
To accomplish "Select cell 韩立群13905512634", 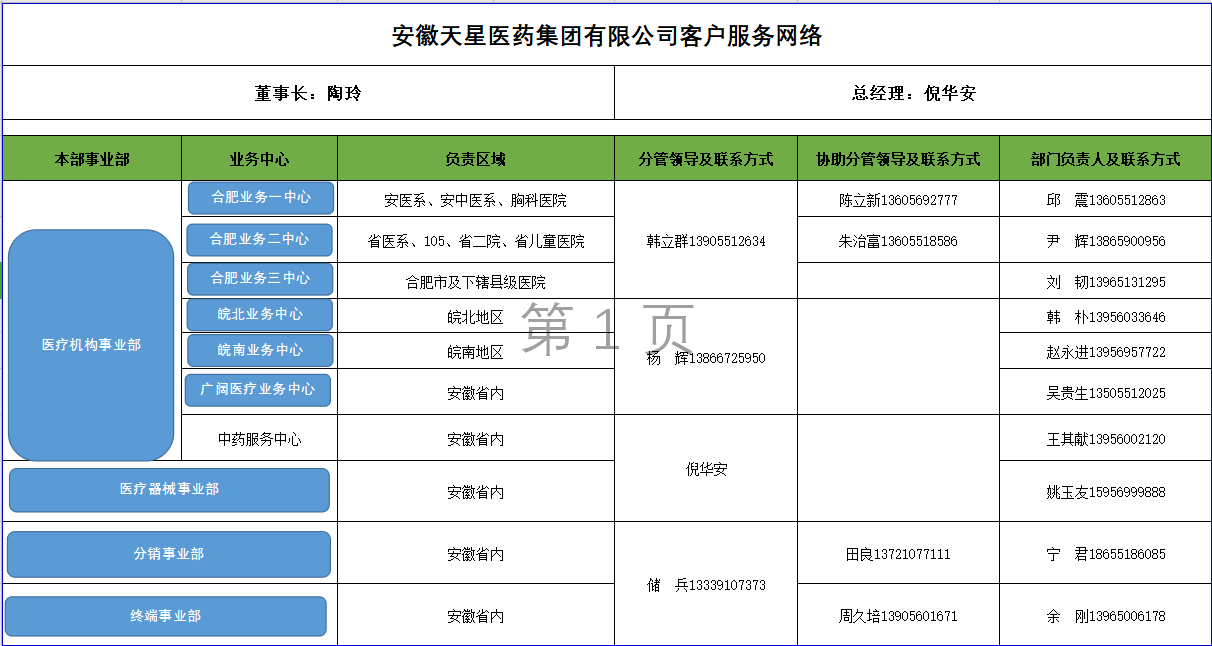I will point(706,241).
